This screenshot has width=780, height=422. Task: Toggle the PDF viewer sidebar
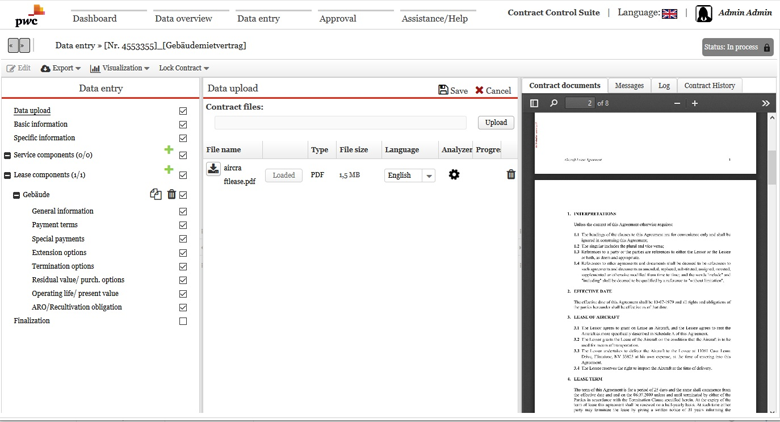[x=534, y=103]
